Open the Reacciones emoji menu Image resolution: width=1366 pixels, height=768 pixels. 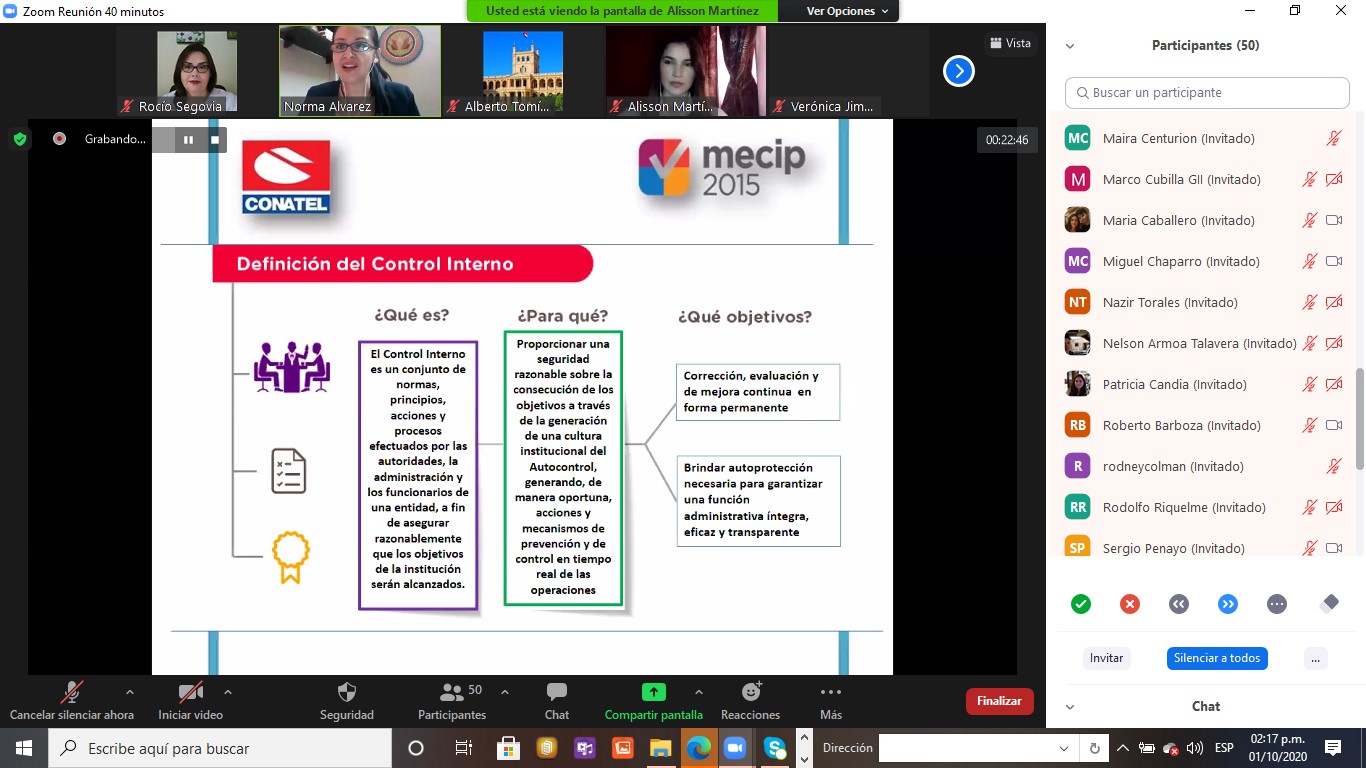[750, 701]
